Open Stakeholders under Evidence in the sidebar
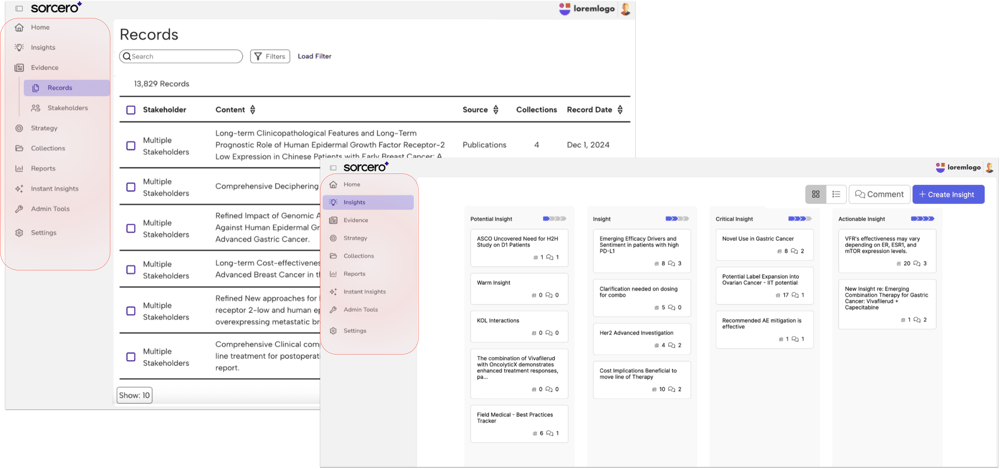 point(66,108)
